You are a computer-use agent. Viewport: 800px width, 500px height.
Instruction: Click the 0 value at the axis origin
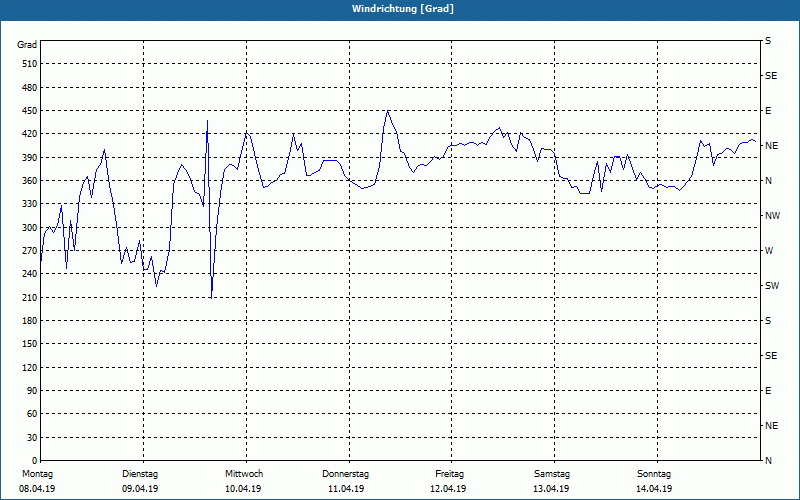(35, 461)
